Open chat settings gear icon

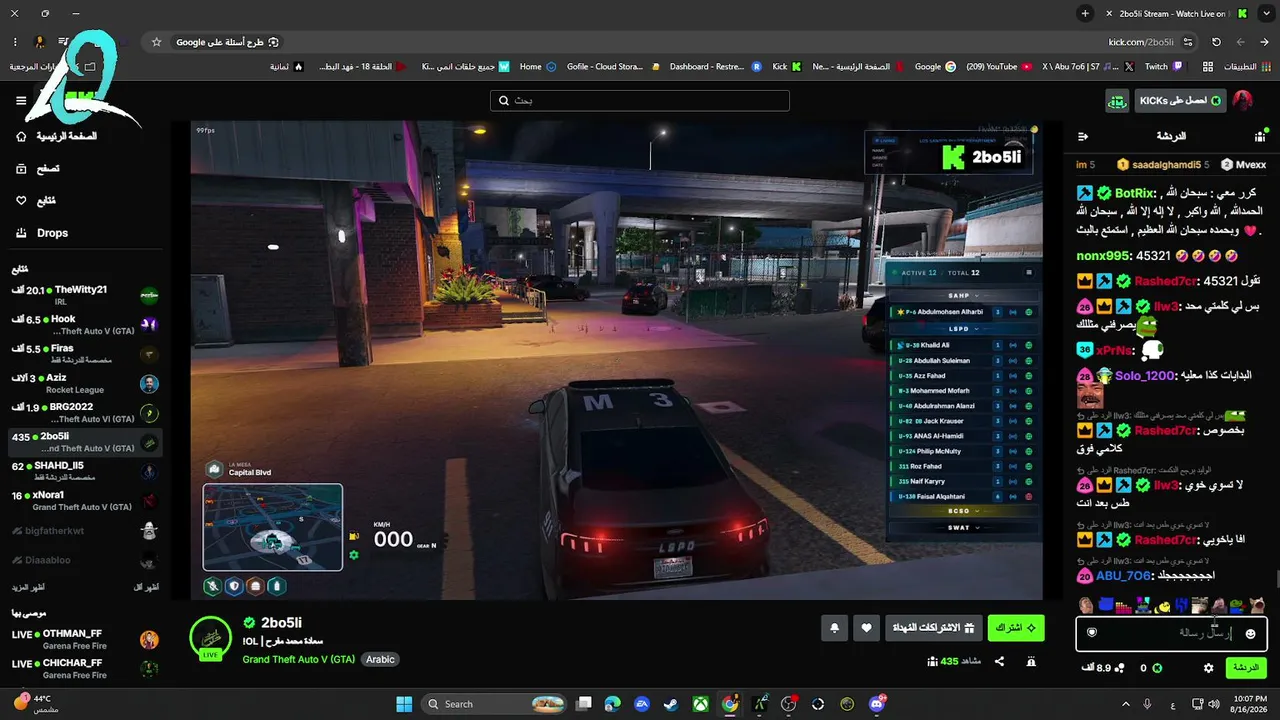coord(1208,668)
